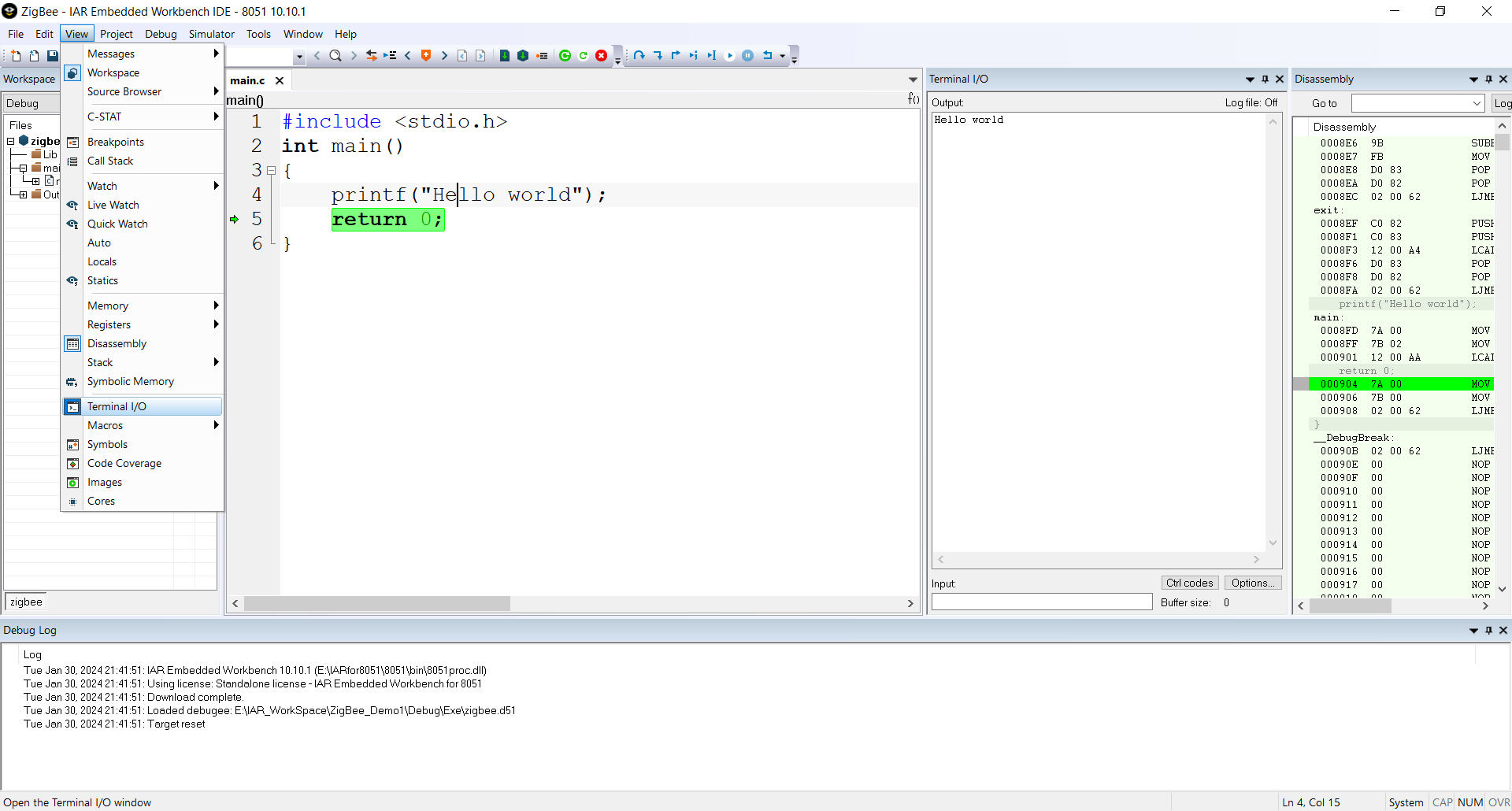Choose Live Watch from the View menu

(143, 205)
